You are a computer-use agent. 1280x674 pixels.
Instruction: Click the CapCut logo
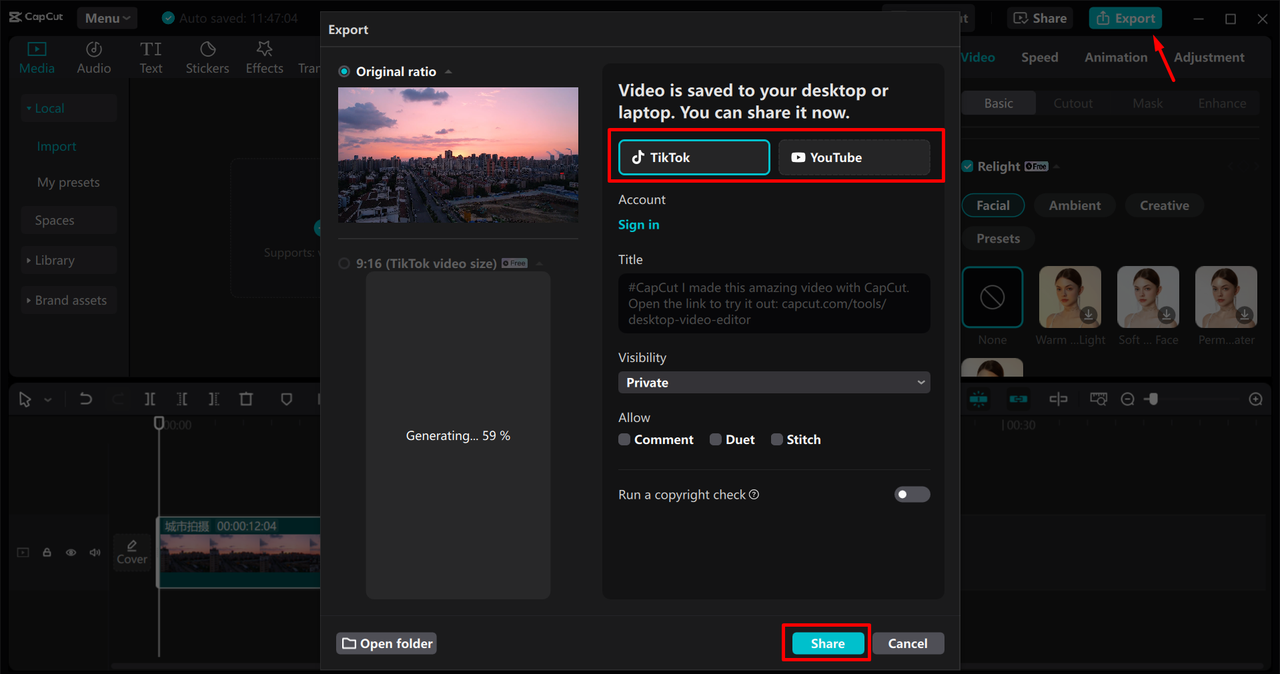pyautogui.click(x=37, y=18)
